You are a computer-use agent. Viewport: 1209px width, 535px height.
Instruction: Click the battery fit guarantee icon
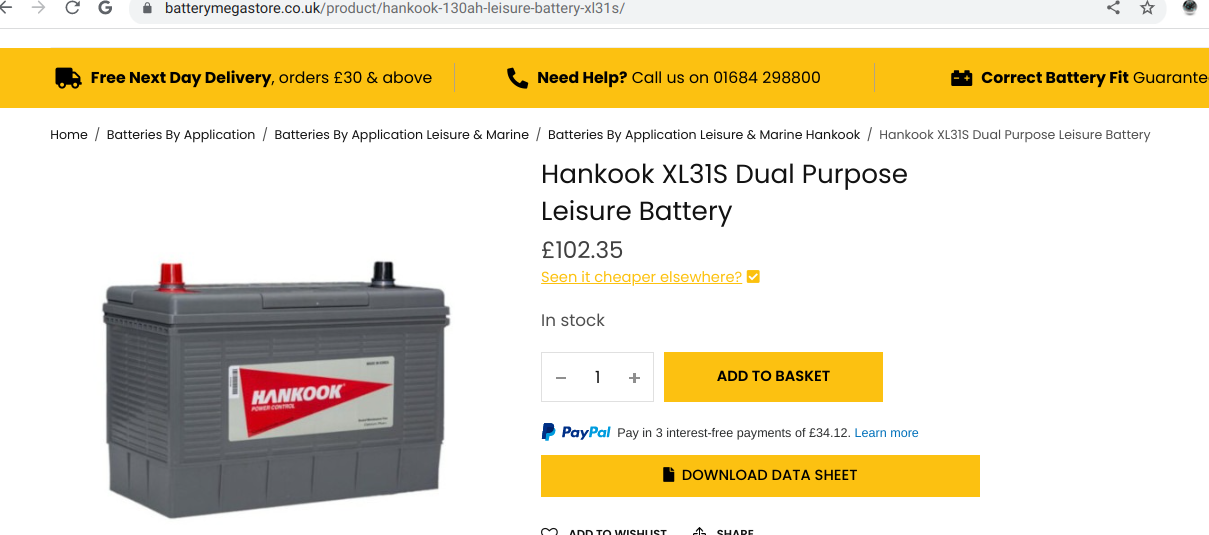pyautogui.click(x=961, y=78)
